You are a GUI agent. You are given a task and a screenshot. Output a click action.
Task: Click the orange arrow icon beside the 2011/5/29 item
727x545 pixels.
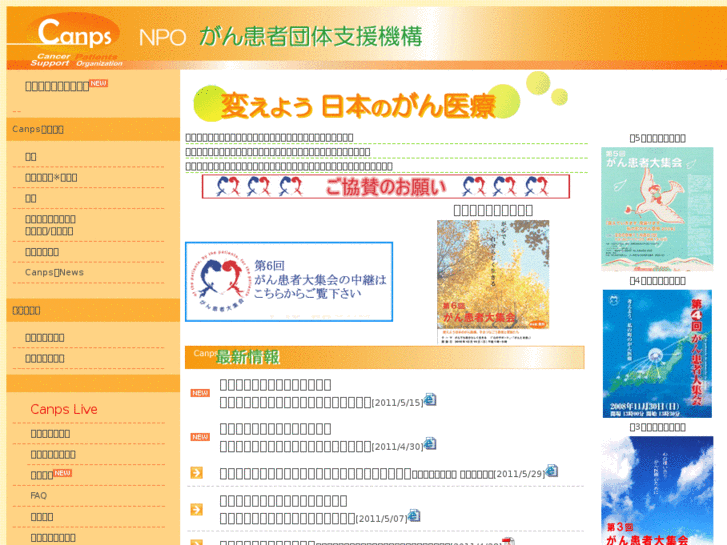coord(197,473)
